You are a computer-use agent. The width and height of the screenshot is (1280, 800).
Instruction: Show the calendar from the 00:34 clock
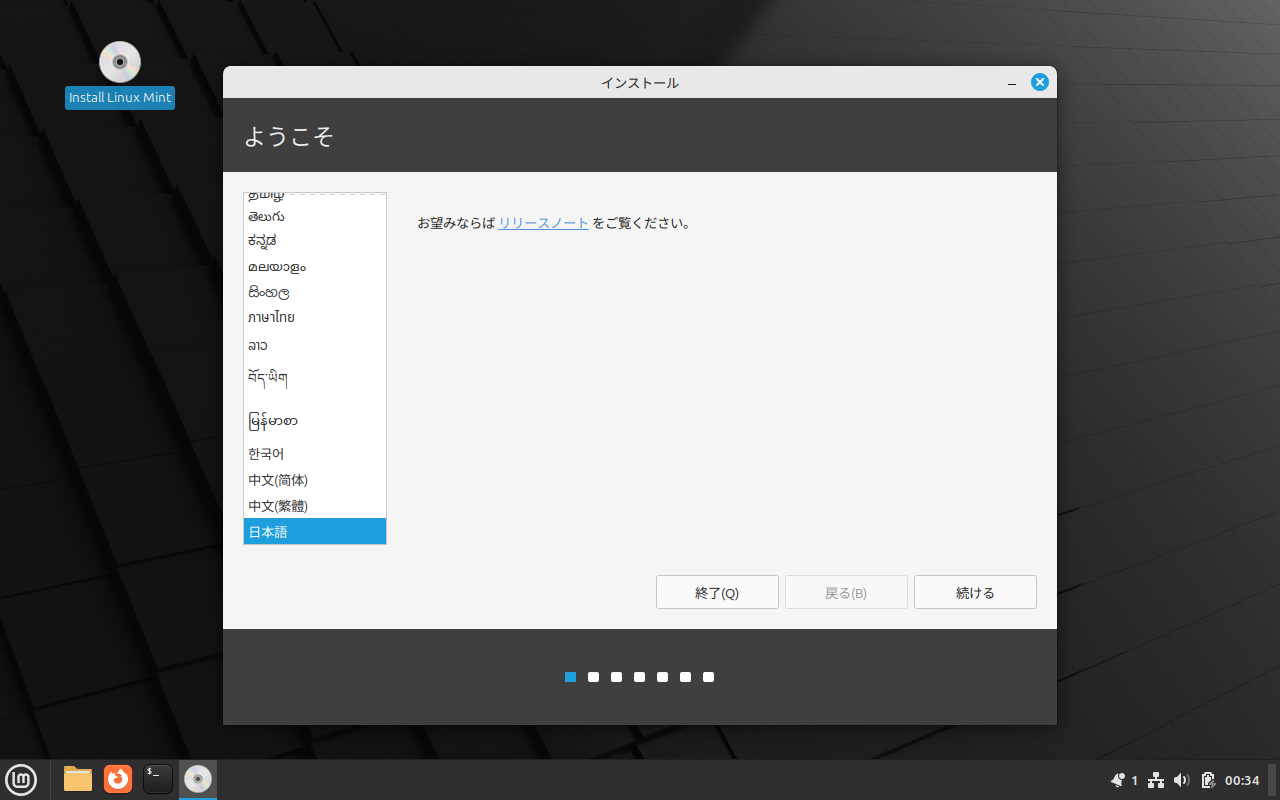tap(1242, 780)
